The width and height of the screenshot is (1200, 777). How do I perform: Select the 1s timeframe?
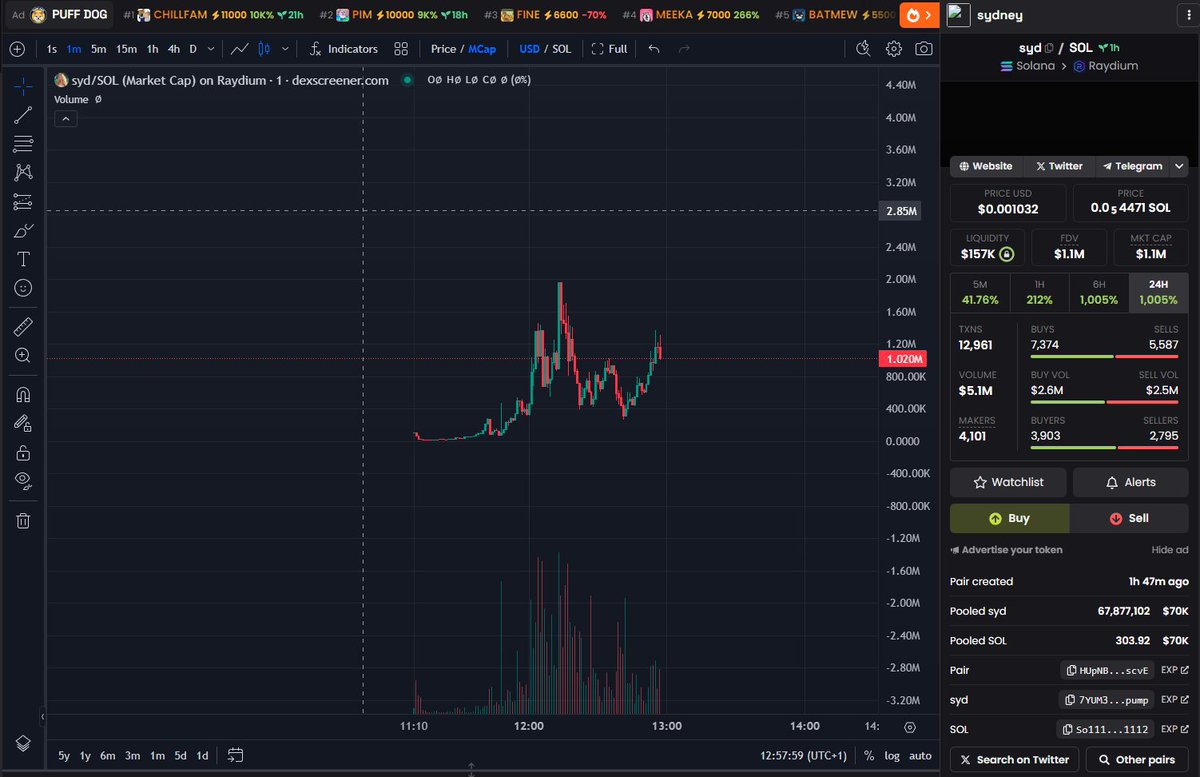pos(52,49)
